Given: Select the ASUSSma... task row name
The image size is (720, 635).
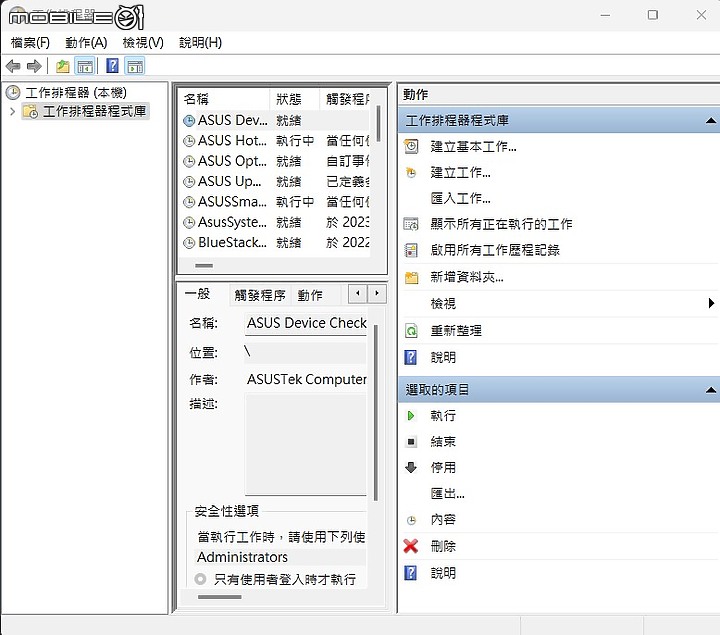Looking at the screenshot, I should pos(232,202).
